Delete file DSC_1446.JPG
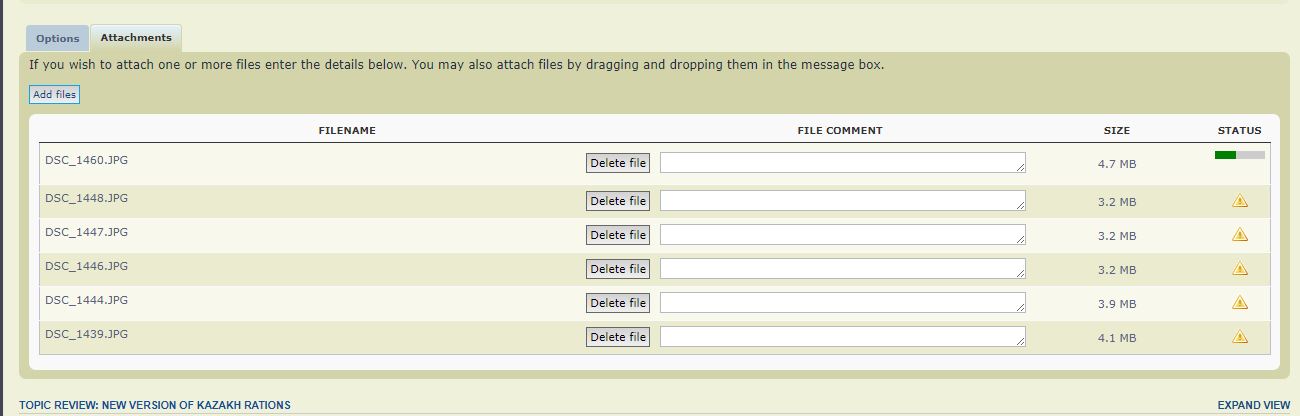This screenshot has height=416, width=1300. tap(618, 269)
